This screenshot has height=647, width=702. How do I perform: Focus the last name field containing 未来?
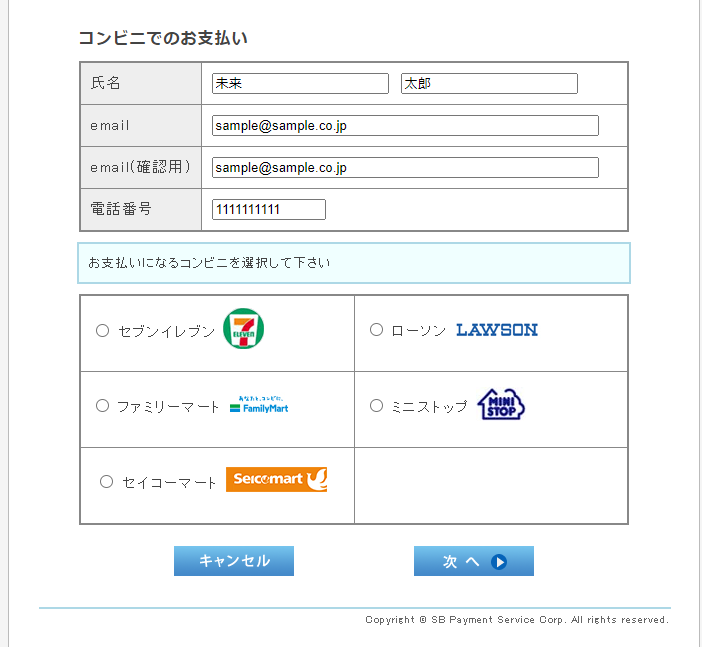point(300,84)
